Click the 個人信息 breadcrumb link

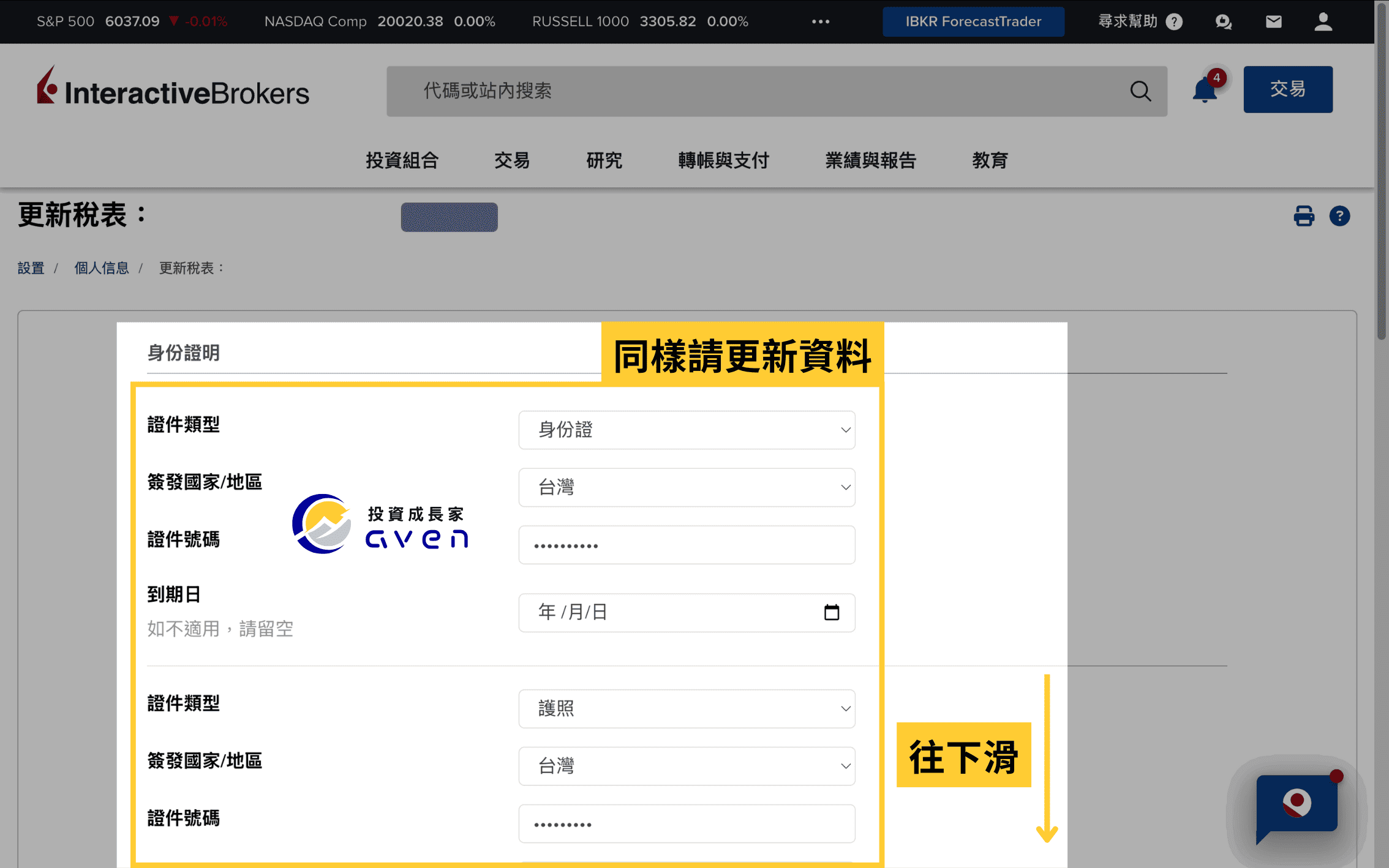point(102,268)
